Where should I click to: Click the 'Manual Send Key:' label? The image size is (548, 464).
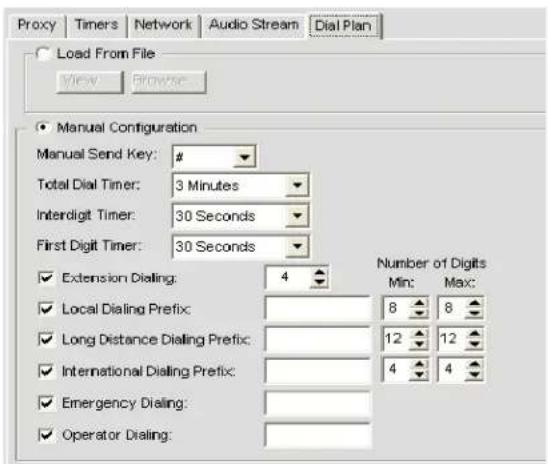(x=97, y=154)
